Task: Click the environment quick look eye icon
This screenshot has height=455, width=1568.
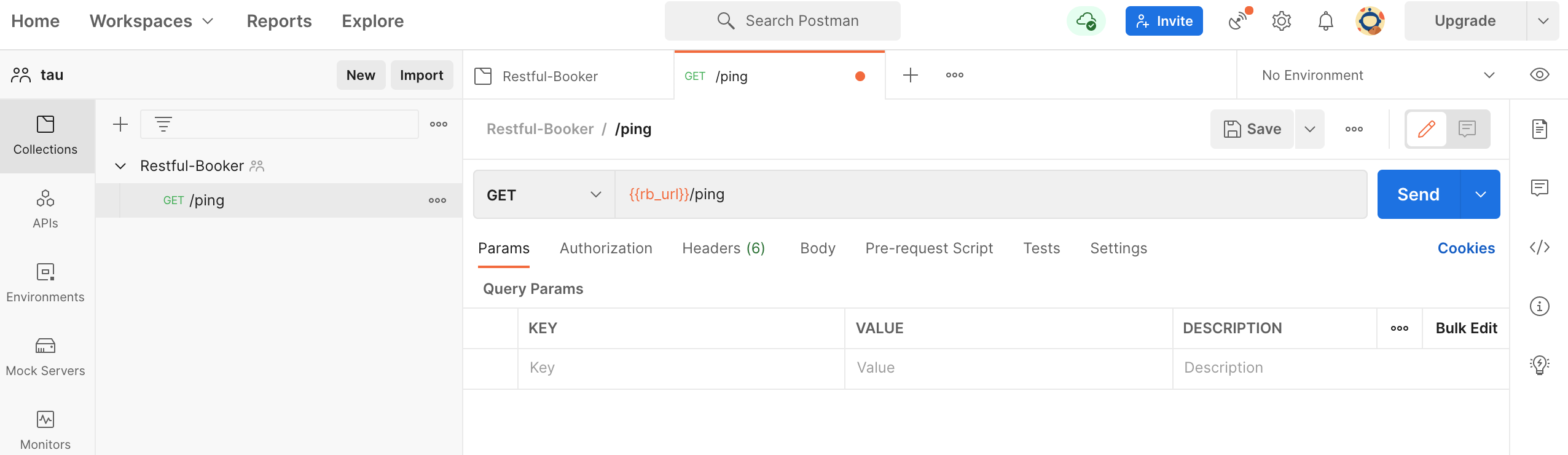Action: point(1540,75)
